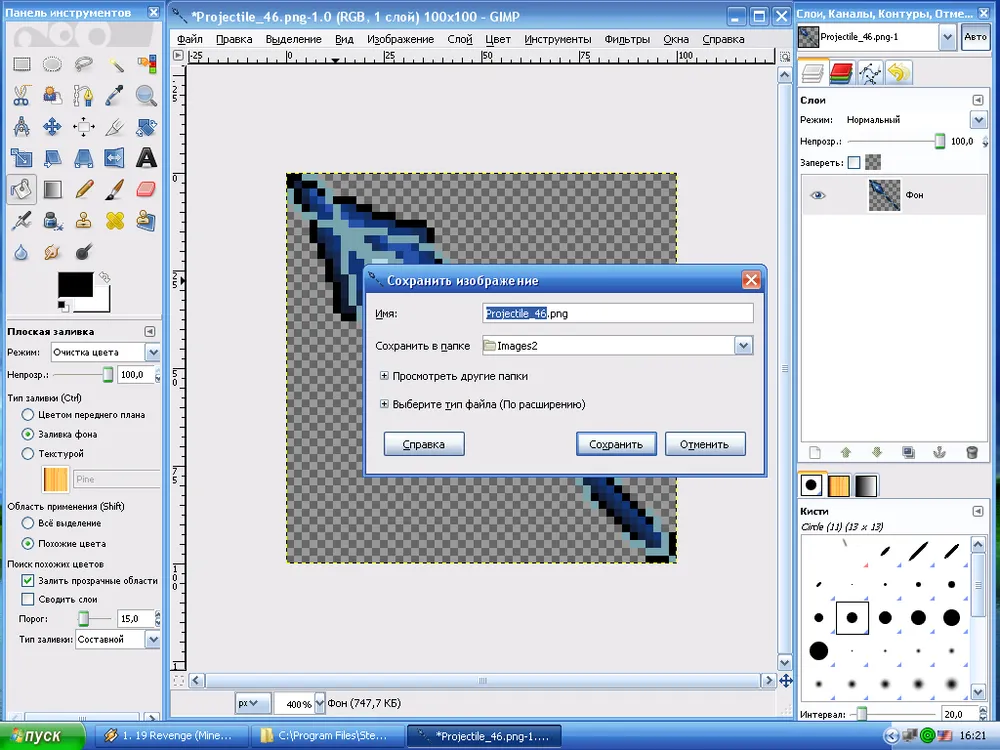
Task: Select the Всё выделение radio option
Action: (28, 523)
